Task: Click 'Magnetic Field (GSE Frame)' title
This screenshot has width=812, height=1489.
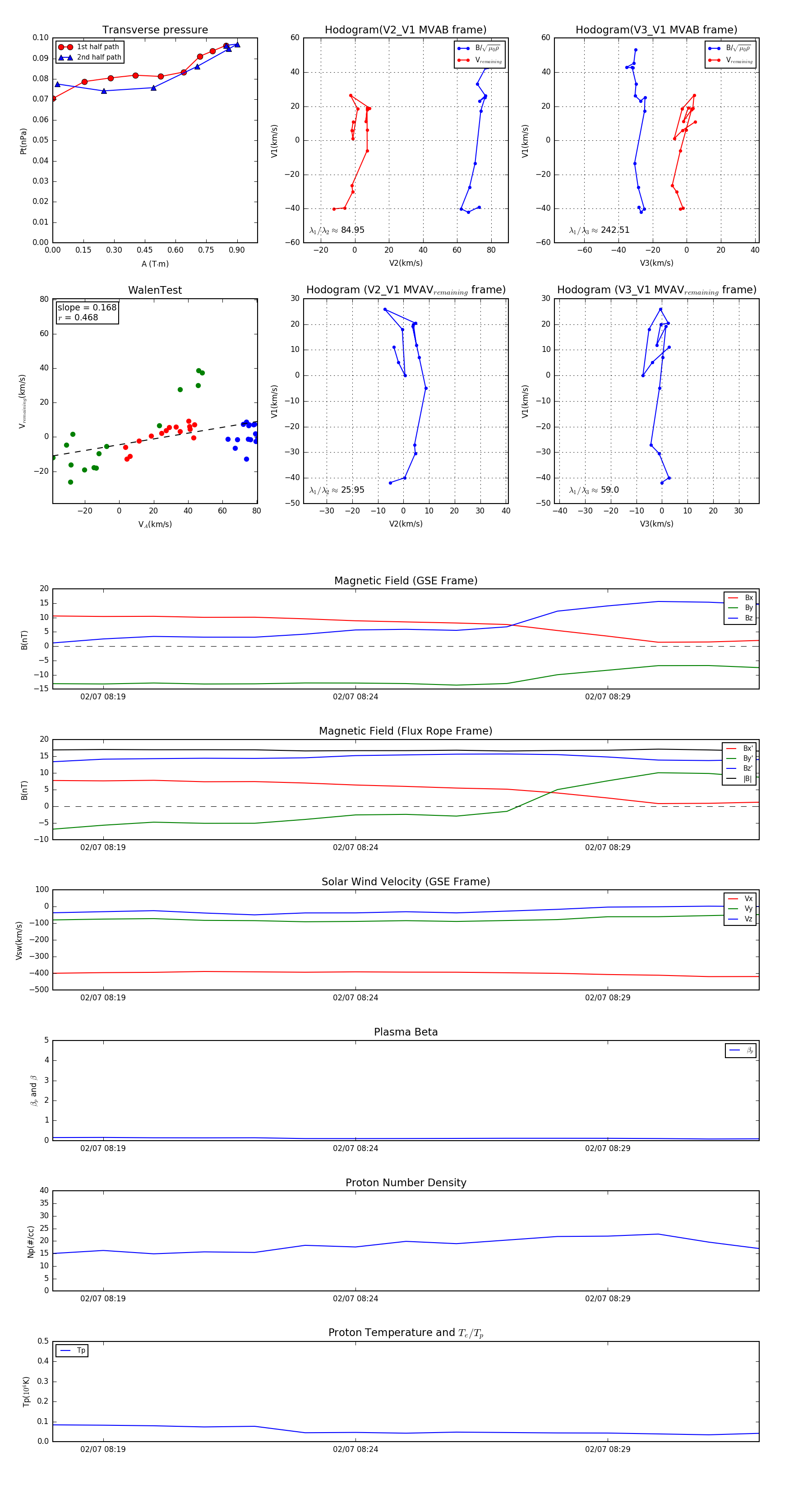Action: coord(406,580)
